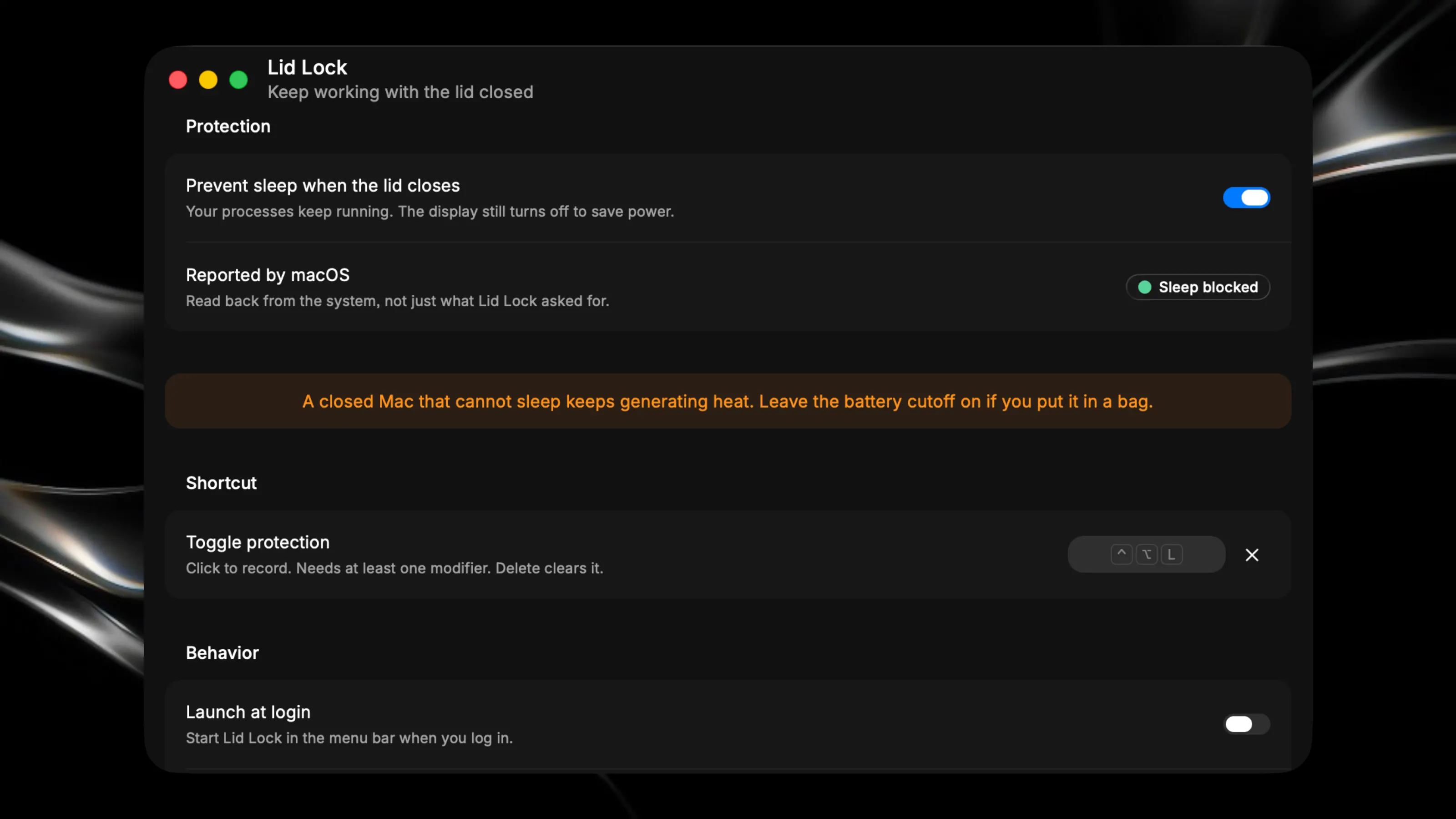
Task: Click the Prevent sleep when the lid closes label
Action: coord(323,185)
